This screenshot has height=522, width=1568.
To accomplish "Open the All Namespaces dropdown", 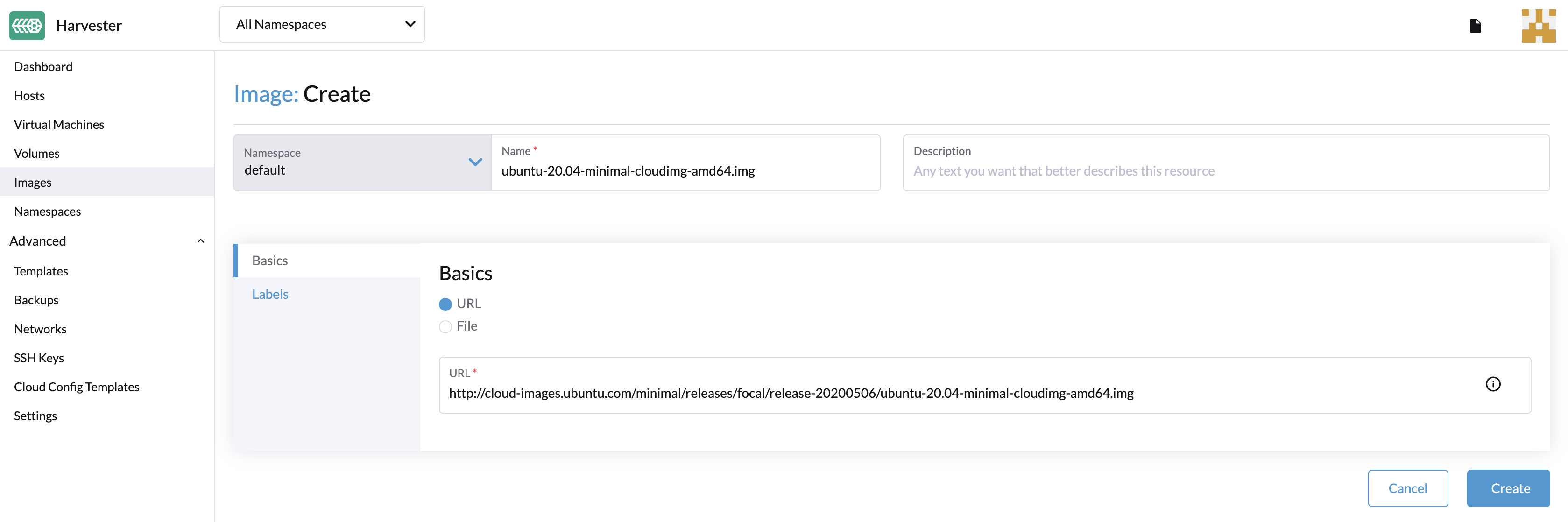I will coord(322,24).
